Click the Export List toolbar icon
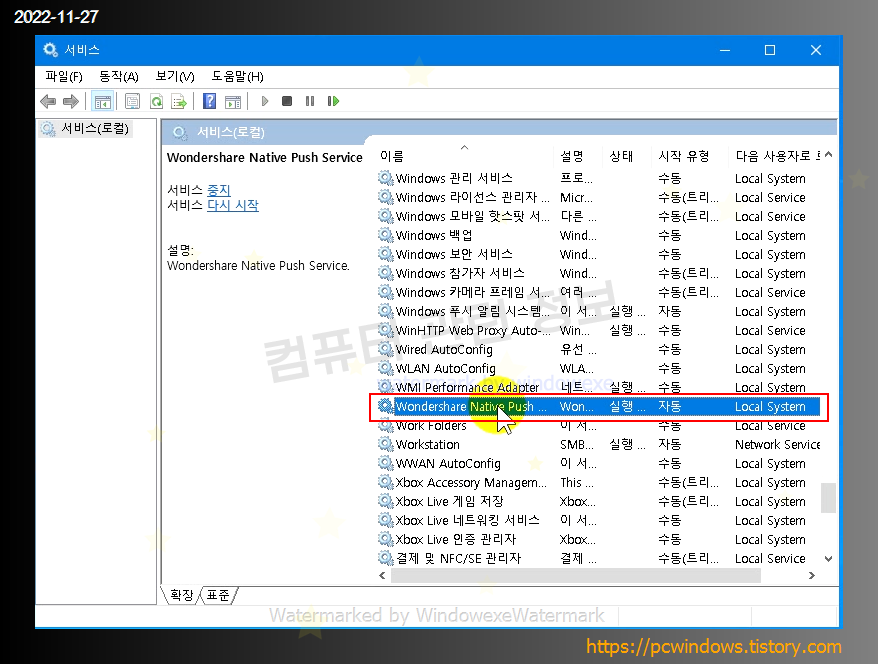Viewport: 878px width, 664px height. pyautogui.click(x=179, y=101)
